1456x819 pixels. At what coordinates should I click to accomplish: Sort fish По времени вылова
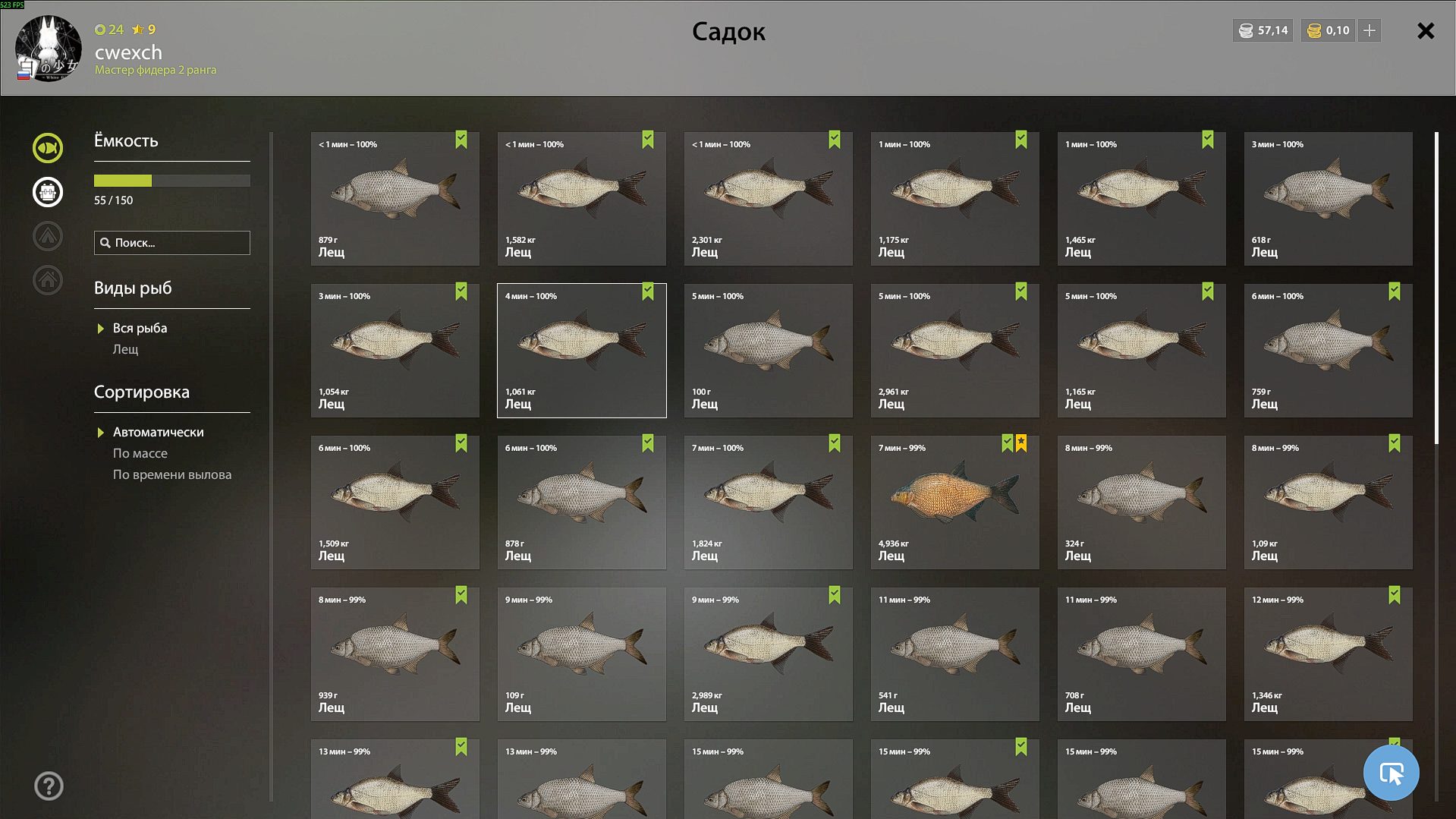pos(172,474)
